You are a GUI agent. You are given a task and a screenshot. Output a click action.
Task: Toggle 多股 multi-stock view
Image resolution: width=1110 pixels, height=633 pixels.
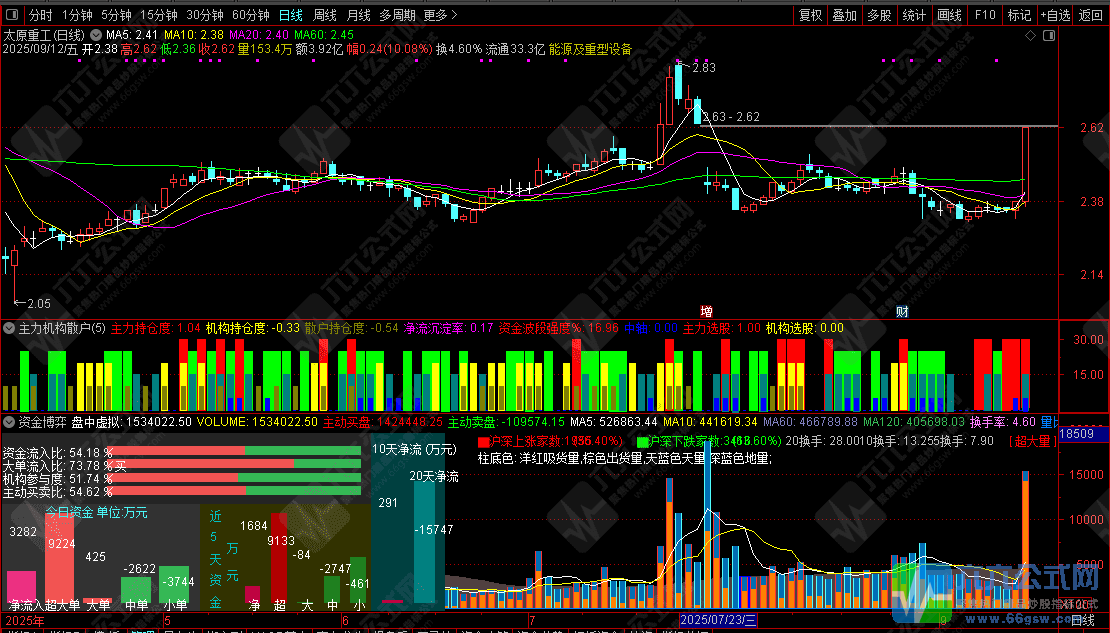[879, 15]
